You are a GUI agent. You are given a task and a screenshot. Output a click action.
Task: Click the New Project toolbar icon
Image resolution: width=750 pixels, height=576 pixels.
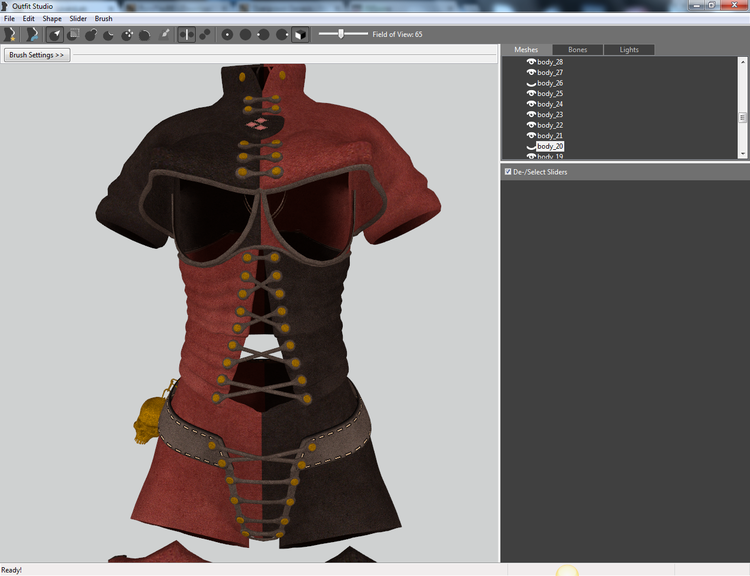point(10,34)
